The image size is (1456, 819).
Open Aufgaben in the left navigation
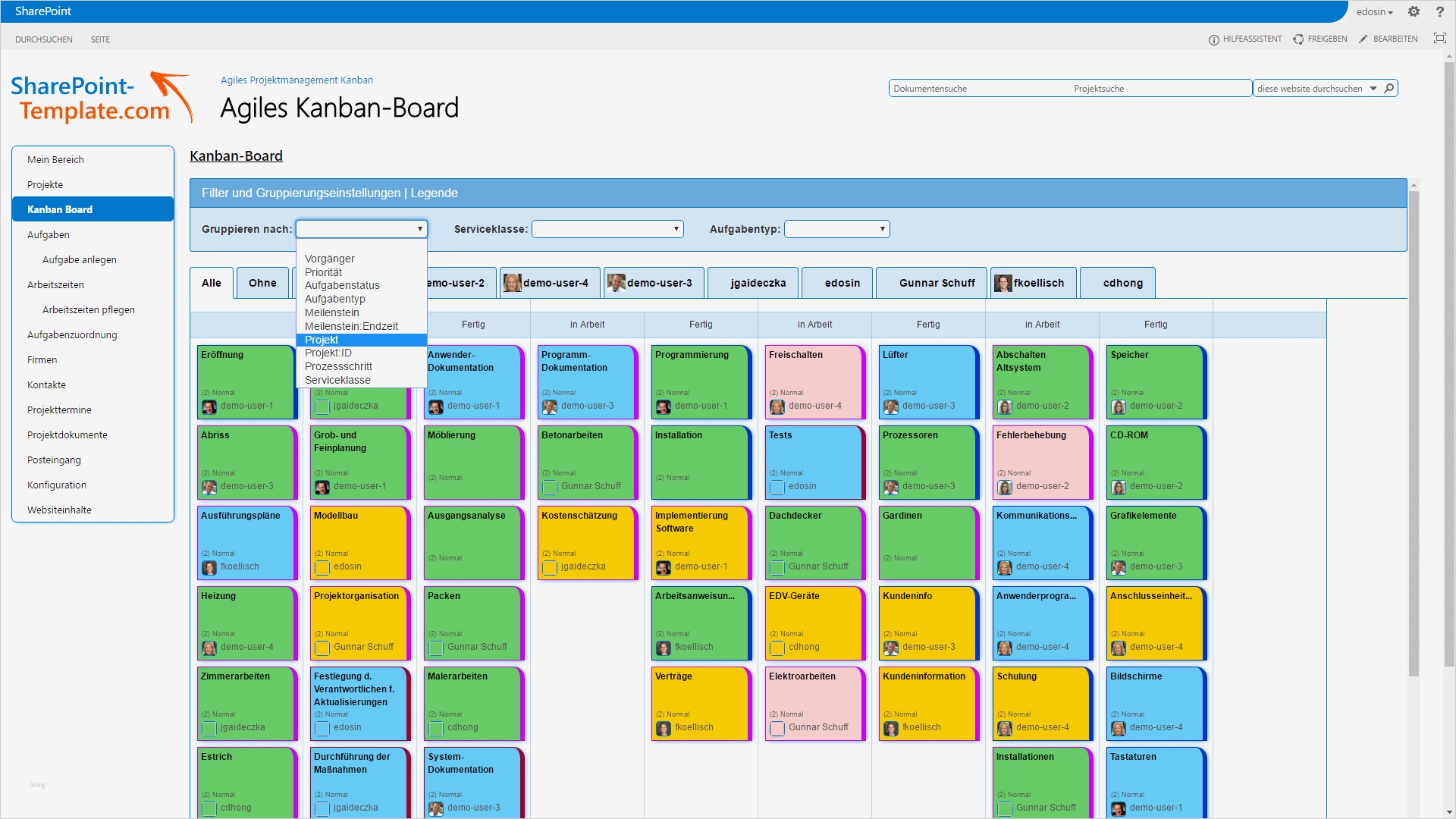pyautogui.click(x=49, y=235)
